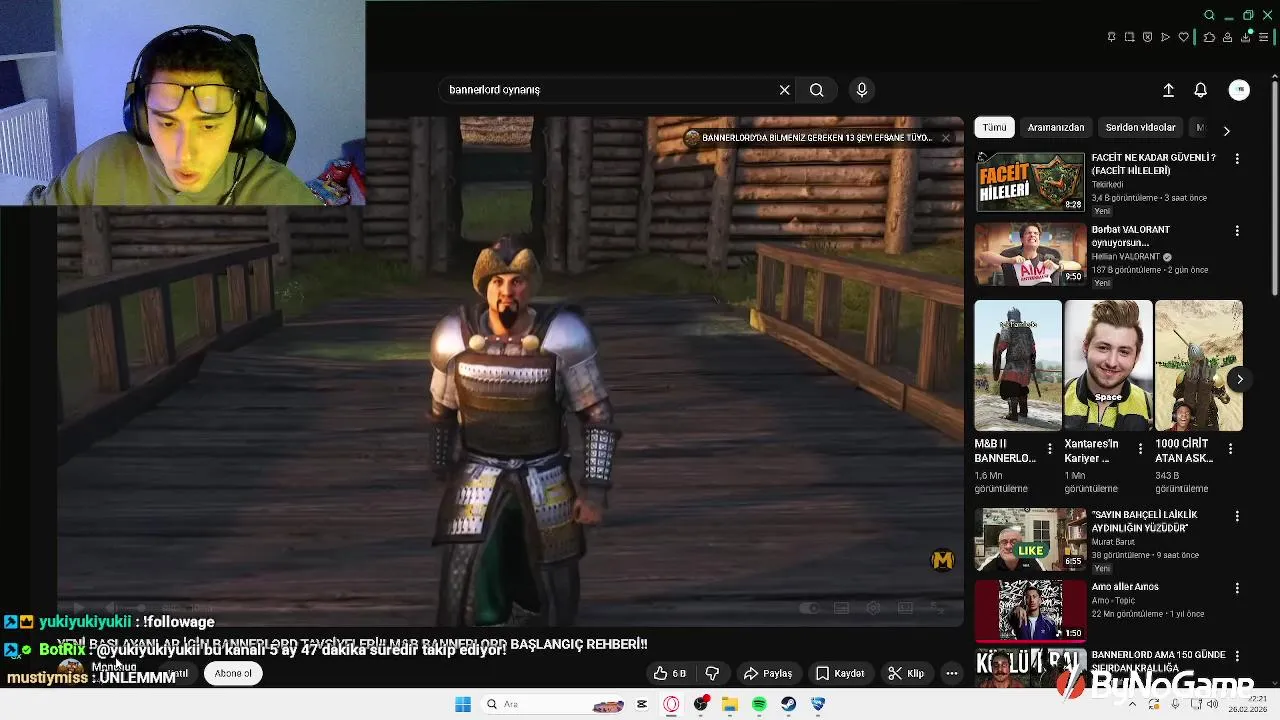Open video player settings gear
The height and width of the screenshot is (720, 1280).
[x=874, y=608]
